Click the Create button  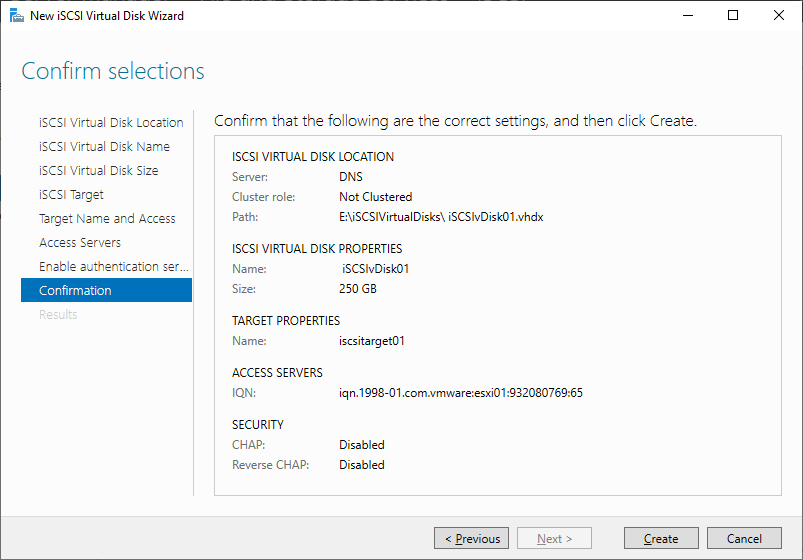[661, 538]
